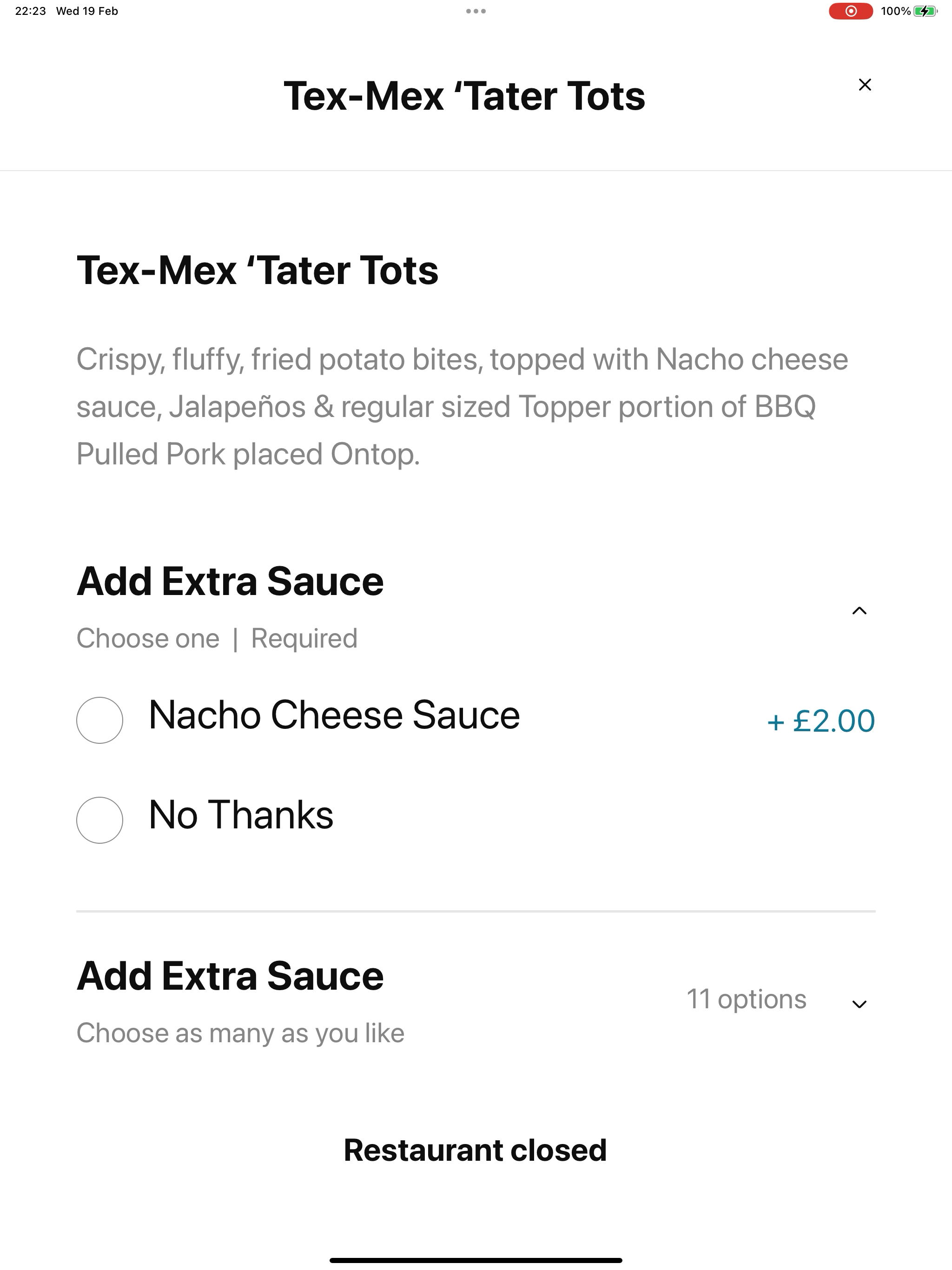Viewport: 952px width, 1270px height.
Task: Tap the No Thanks option label
Action: coord(241,815)
